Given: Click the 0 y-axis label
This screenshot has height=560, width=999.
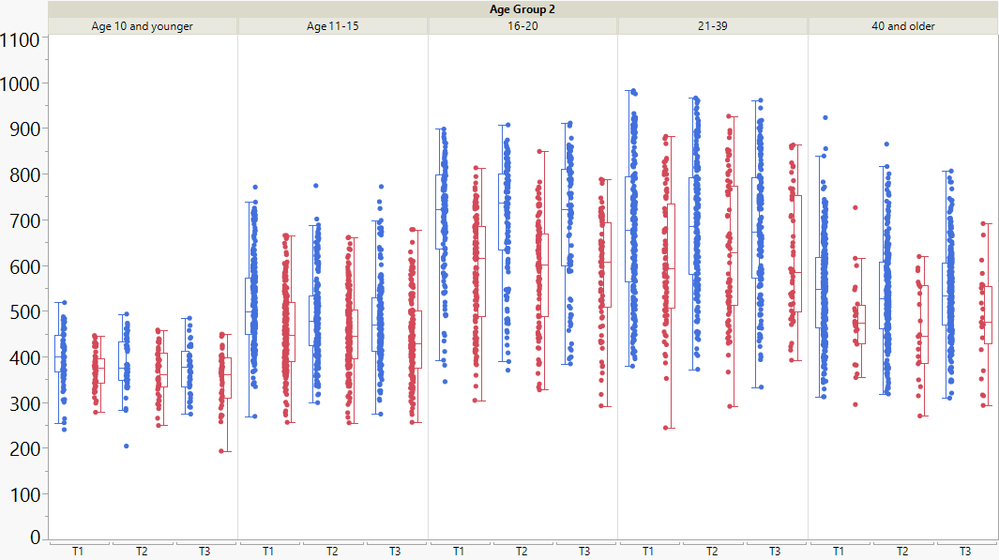Looking at the screenshot, I should tap(35, 538).
